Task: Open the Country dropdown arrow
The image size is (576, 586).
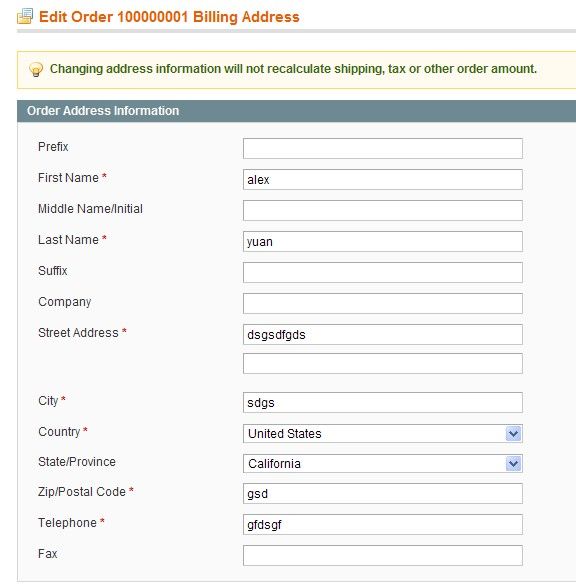Action: click(513, 434)
